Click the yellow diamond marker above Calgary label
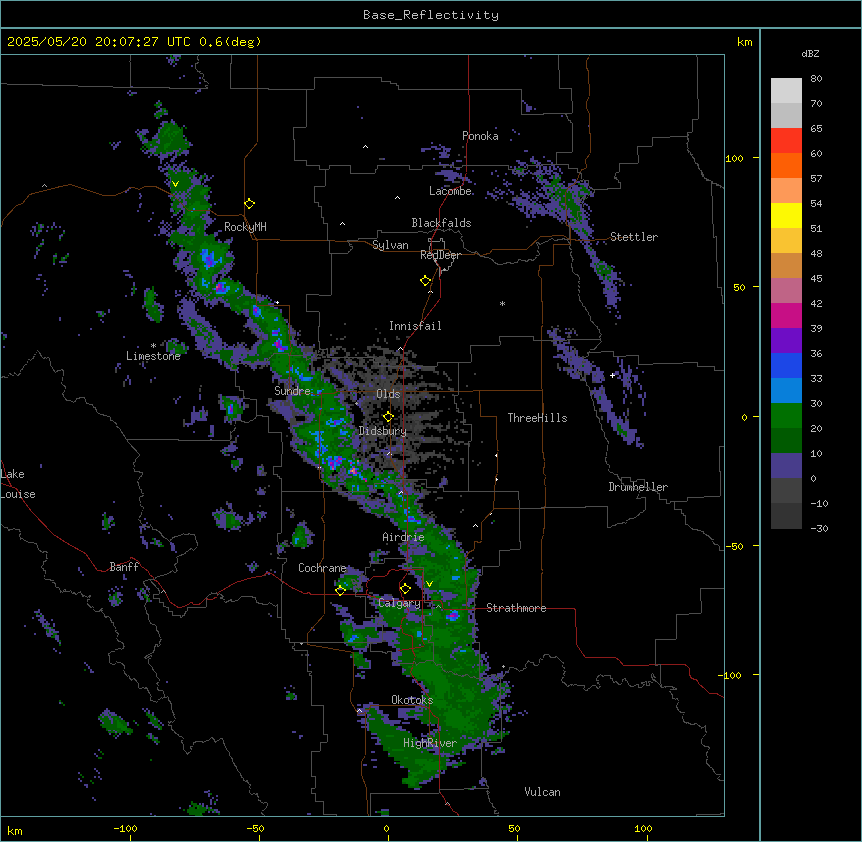The image size is (862, 842). coord(405,589)
